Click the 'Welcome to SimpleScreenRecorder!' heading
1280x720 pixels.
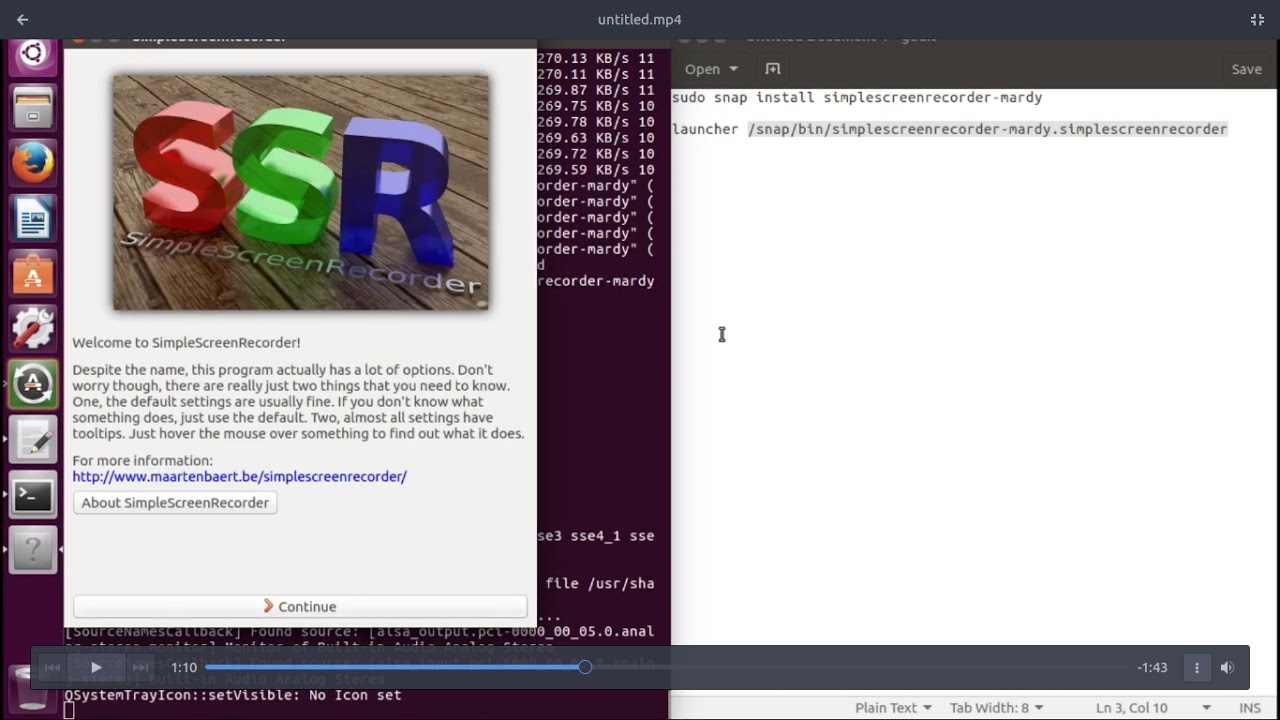coord(186,343)
